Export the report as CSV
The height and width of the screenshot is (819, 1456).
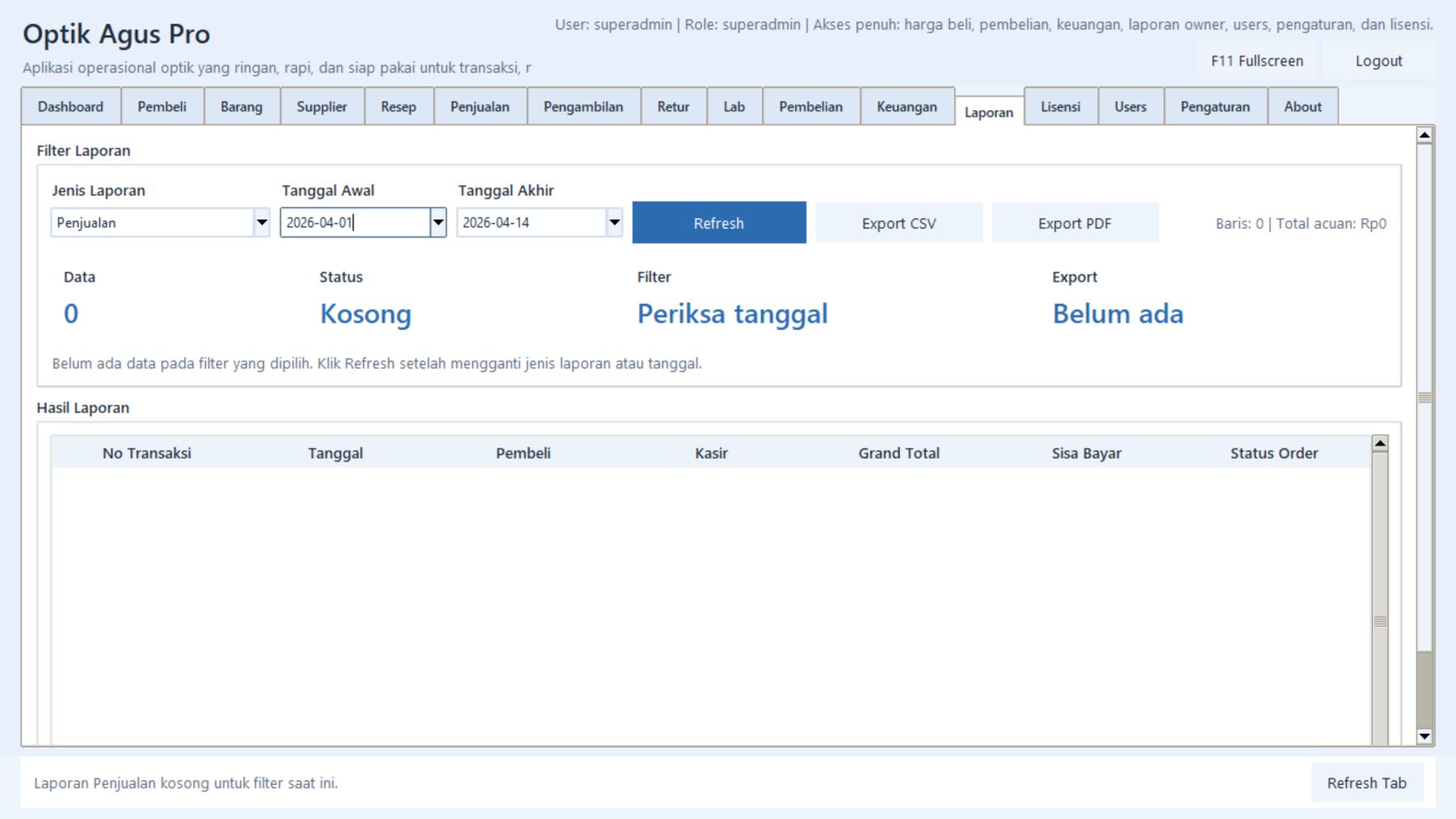pyautogui.click(x=899, y=222)
